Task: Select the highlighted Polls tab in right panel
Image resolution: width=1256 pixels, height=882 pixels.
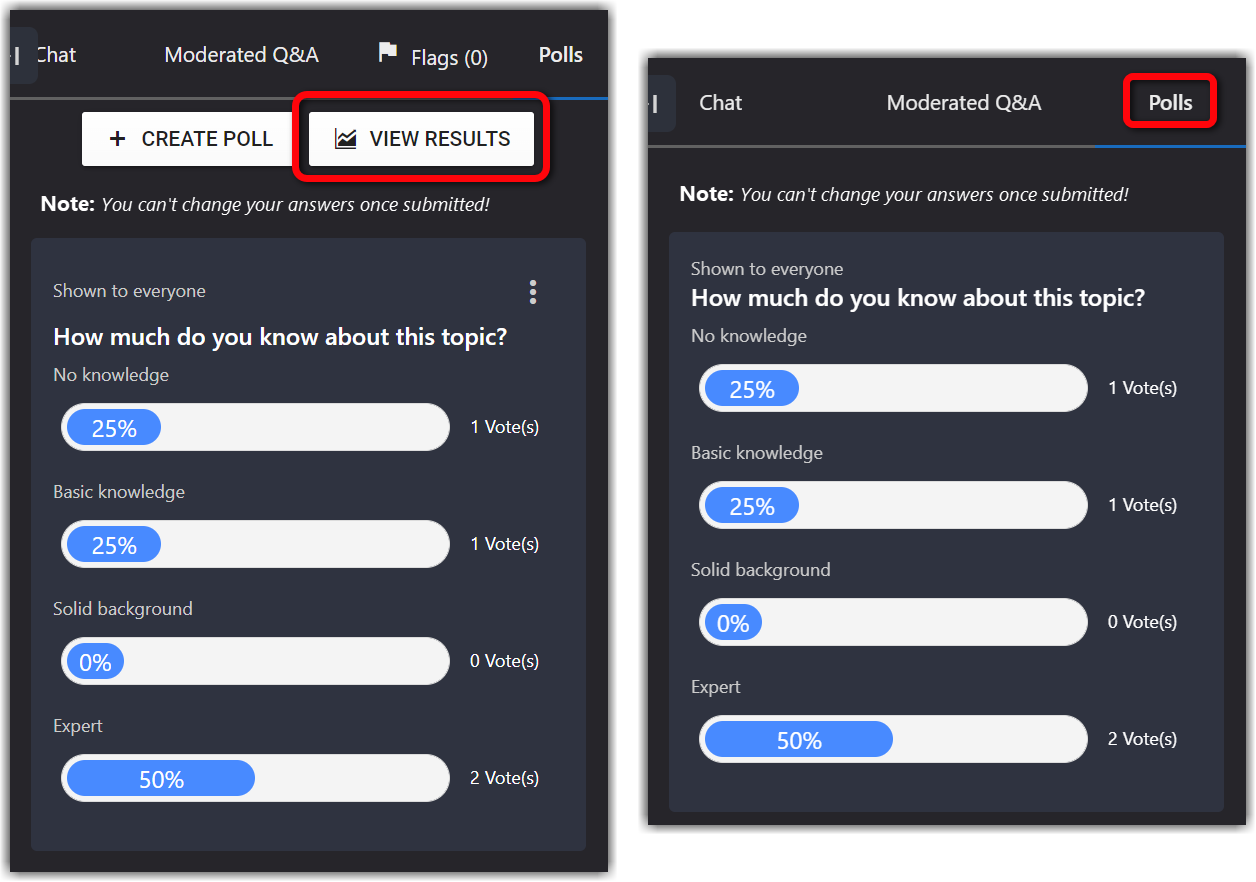Action: coord(1170,103)
